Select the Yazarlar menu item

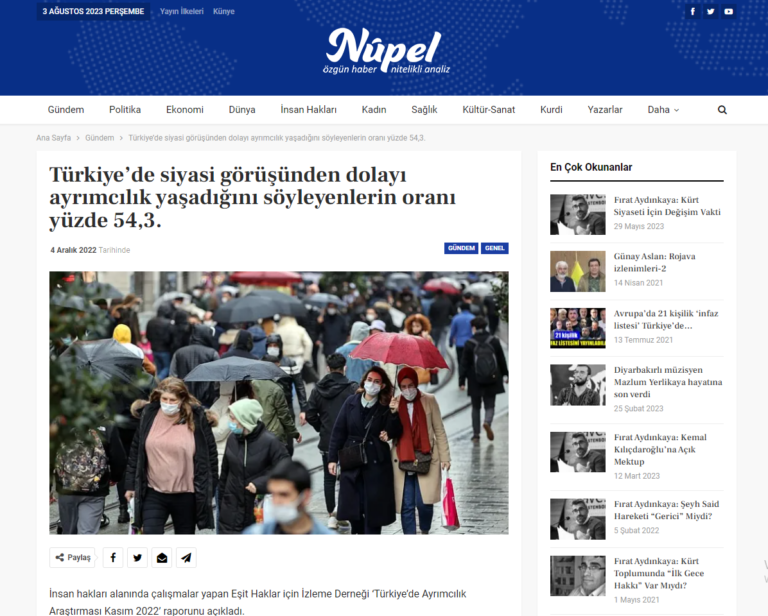605,110
